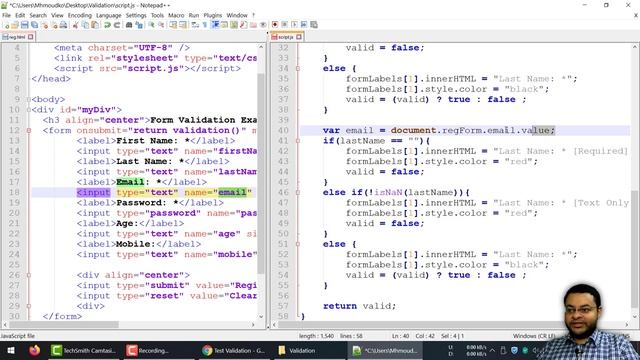640x360 pixels.
Task: Open the Search menu
Action: point(38,15)
